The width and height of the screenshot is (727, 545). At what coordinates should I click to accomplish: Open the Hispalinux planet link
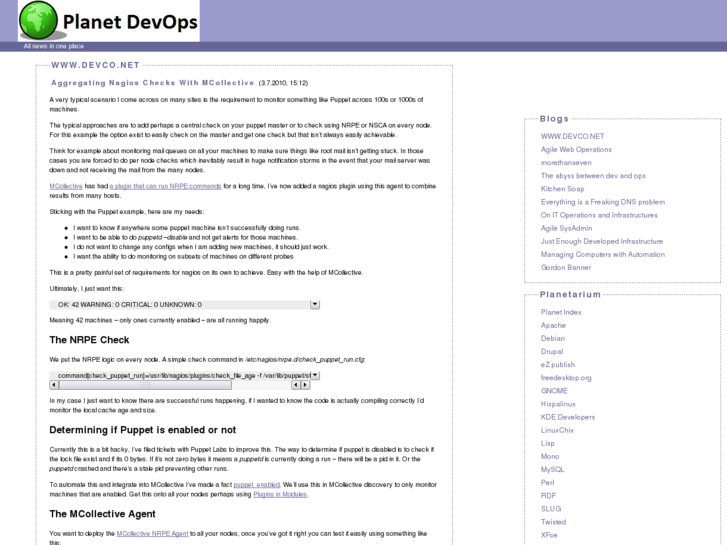pos(558,404)
